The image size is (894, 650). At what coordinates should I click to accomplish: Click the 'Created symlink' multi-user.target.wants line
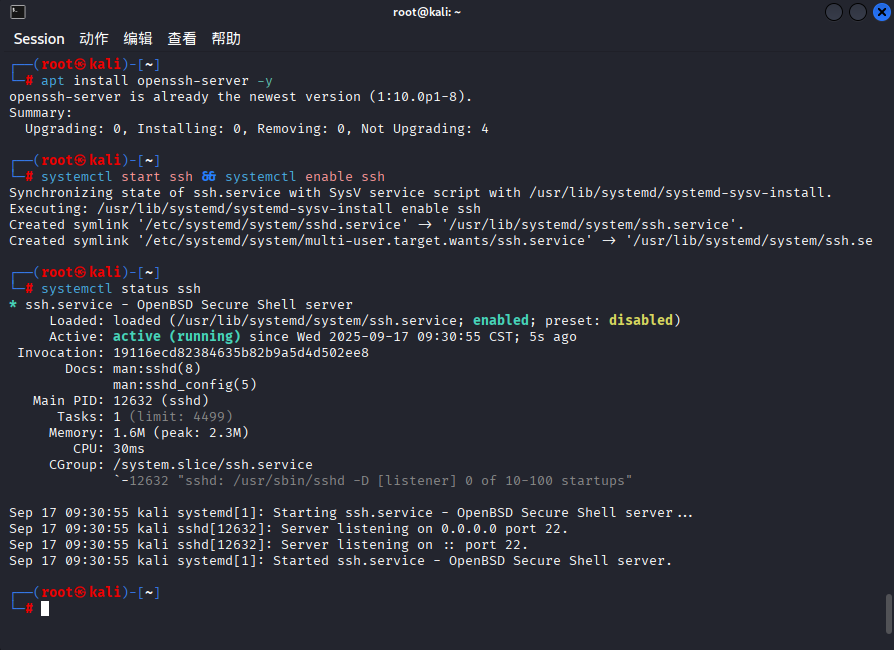point(441,241)
